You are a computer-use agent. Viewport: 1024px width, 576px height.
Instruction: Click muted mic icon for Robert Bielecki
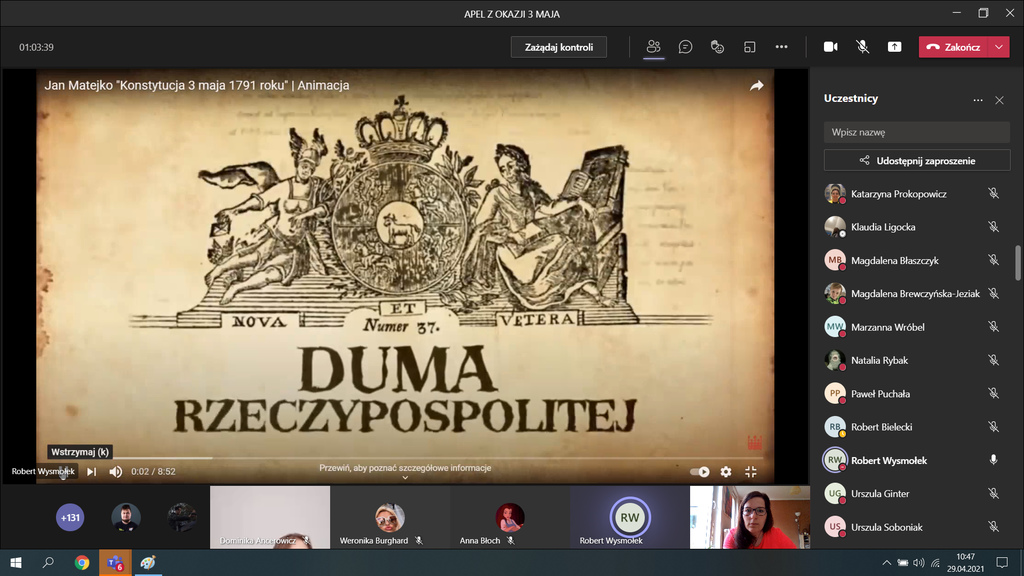point(993,427)
